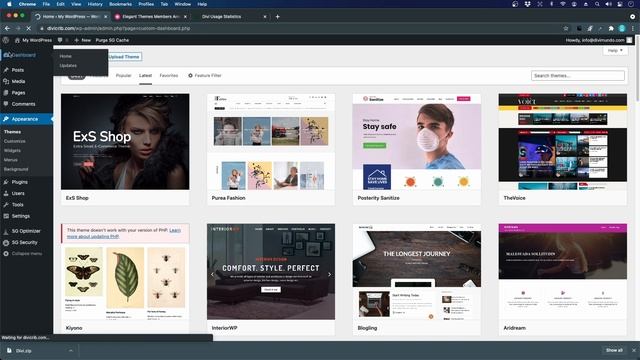This screenshot has width=640, height=360.
Task: Select the Blogling theme thumbnail
Action: 417,271
